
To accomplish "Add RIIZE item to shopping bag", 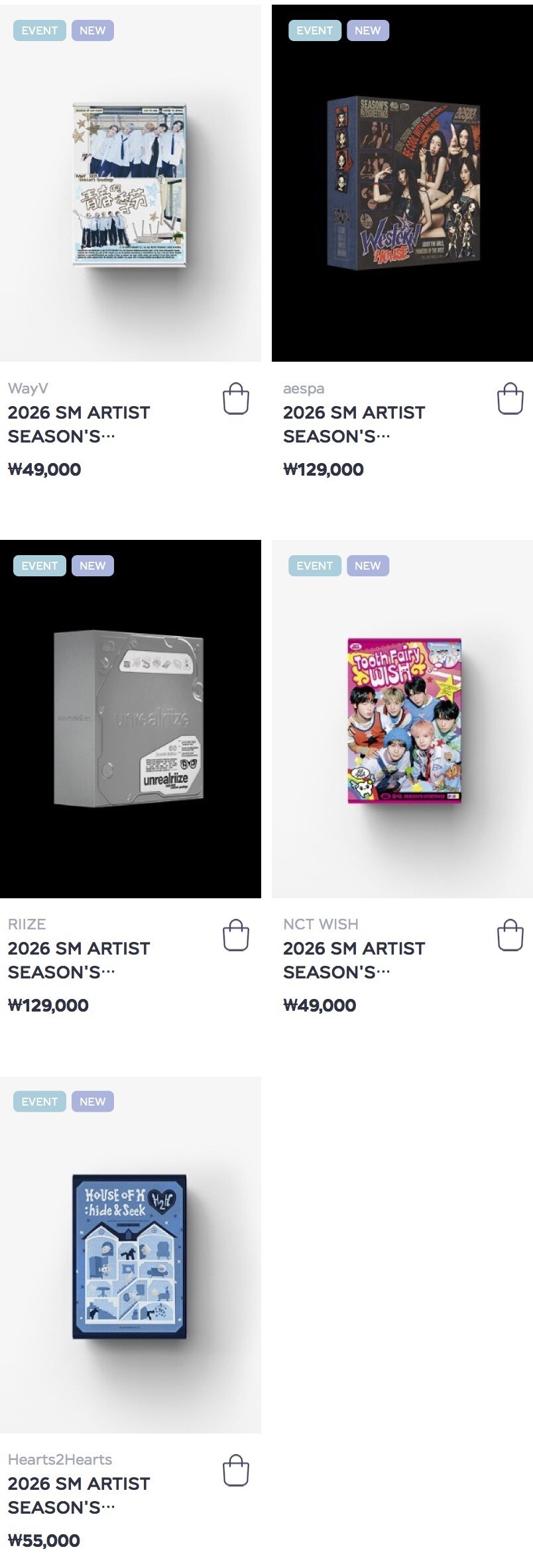I will [x=235, y=935].
